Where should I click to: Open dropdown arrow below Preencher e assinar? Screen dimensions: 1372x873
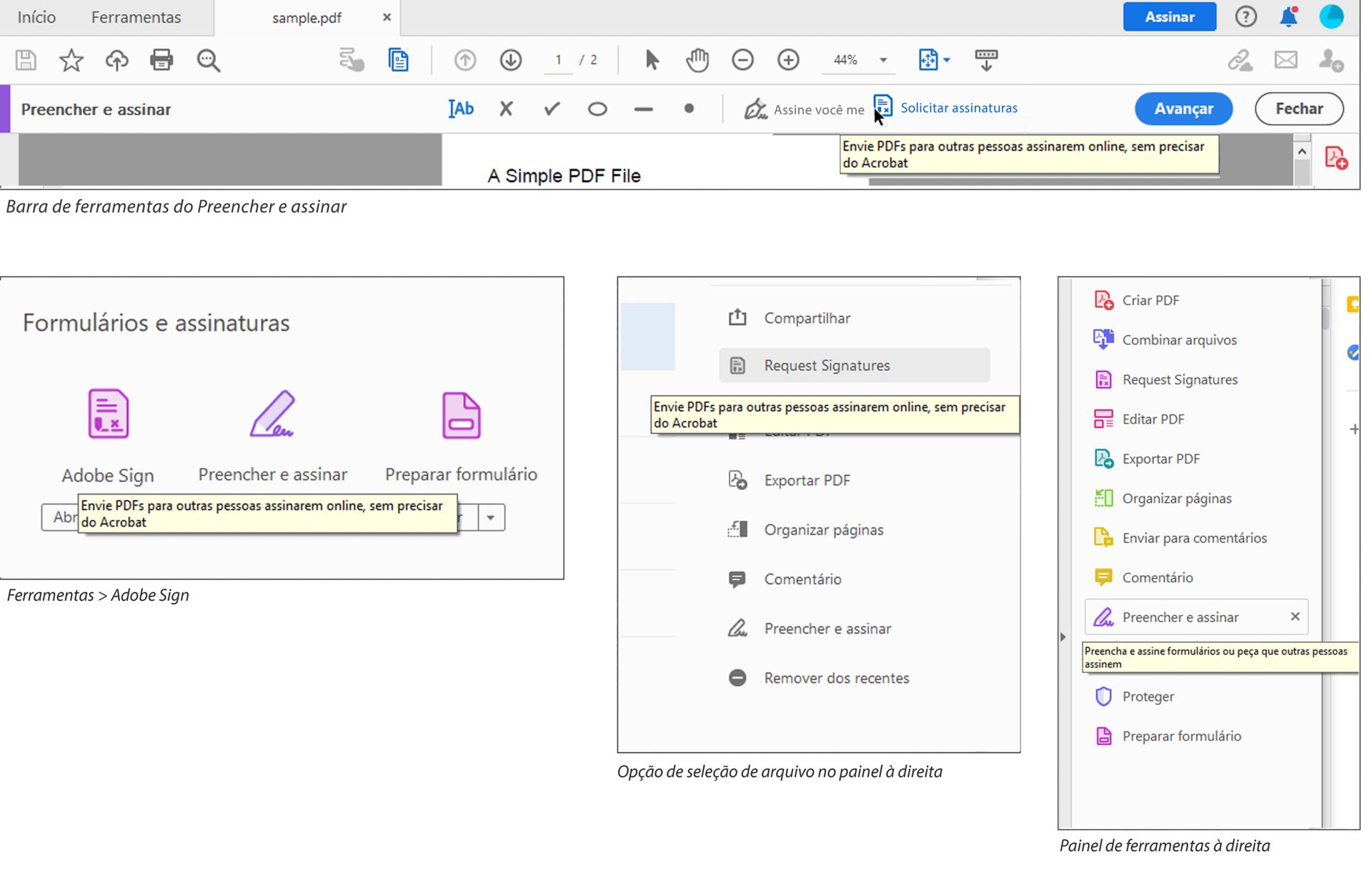tap(491, 517)
